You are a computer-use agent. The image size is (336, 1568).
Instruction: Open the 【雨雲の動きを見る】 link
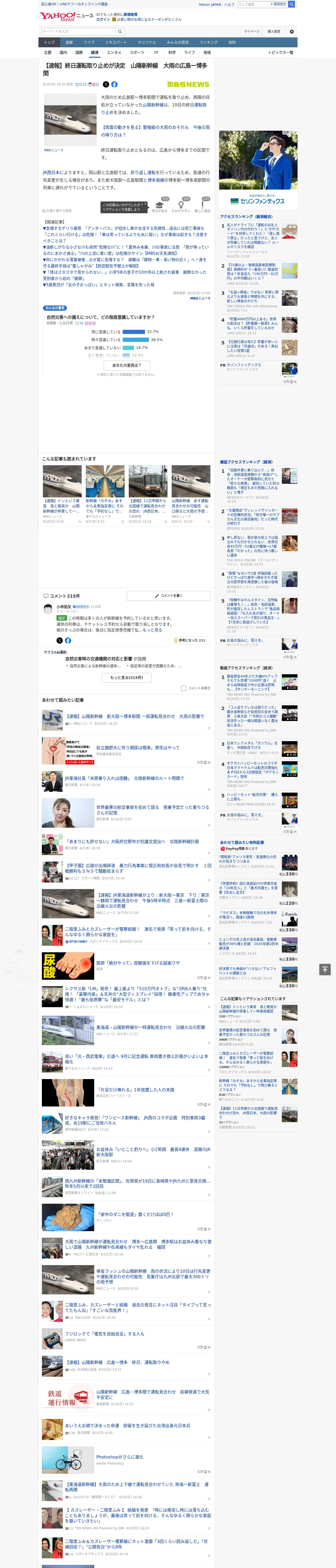155,131
